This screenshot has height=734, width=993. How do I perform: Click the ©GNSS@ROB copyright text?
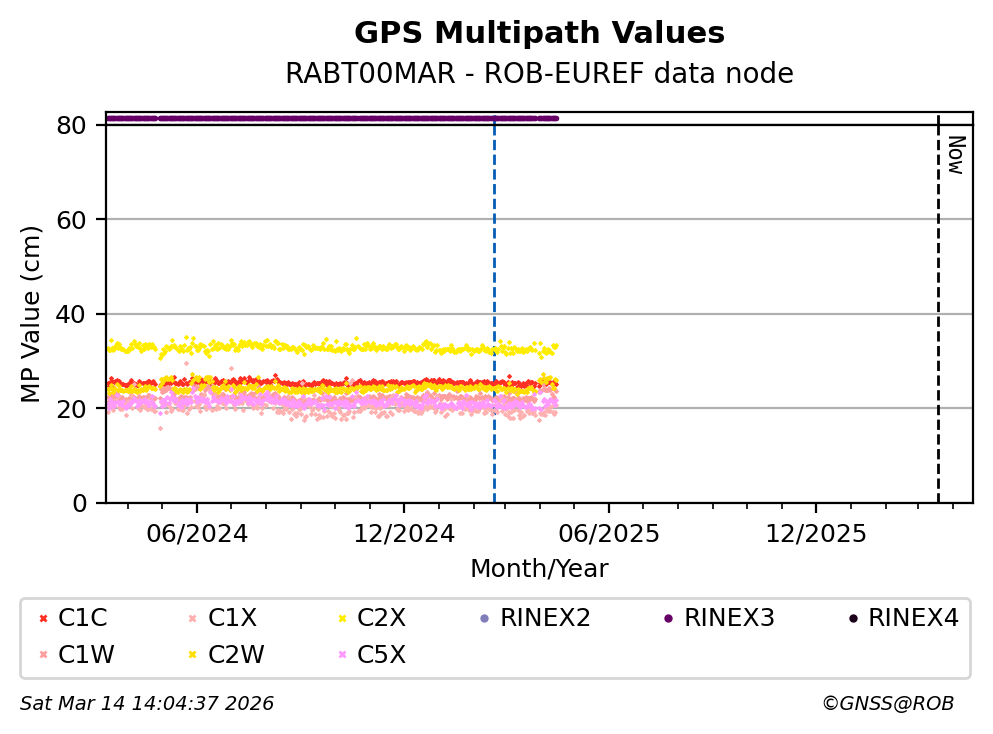coord(887,704)
